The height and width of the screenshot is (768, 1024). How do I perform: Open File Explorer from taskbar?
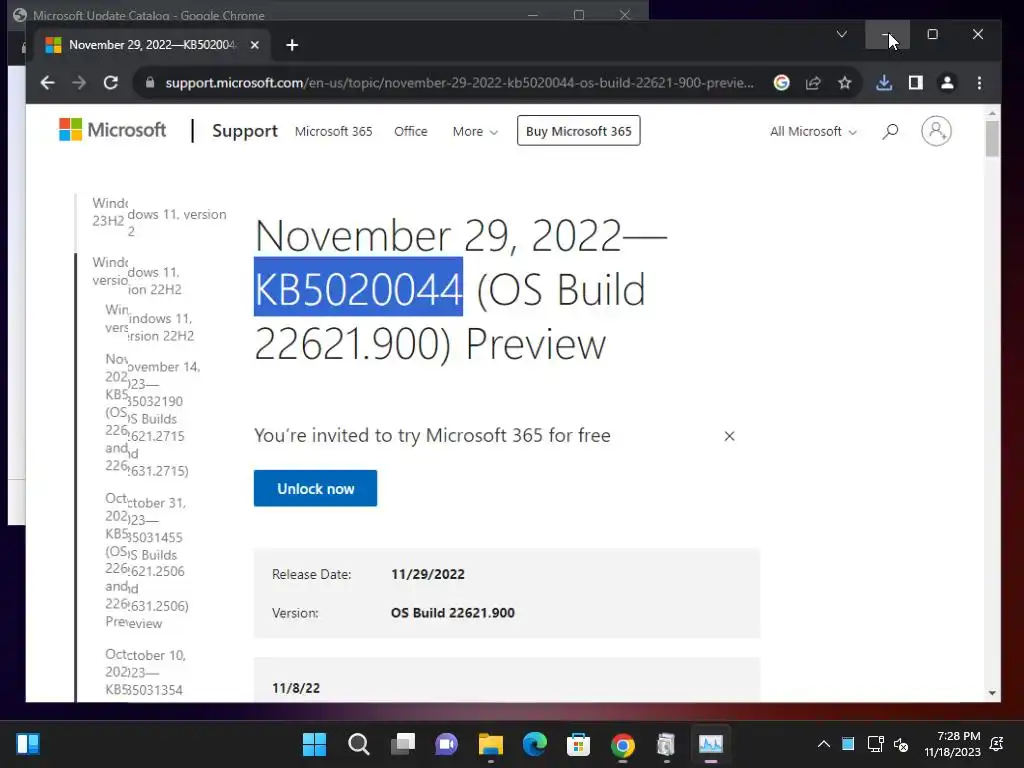pos(490,744)
